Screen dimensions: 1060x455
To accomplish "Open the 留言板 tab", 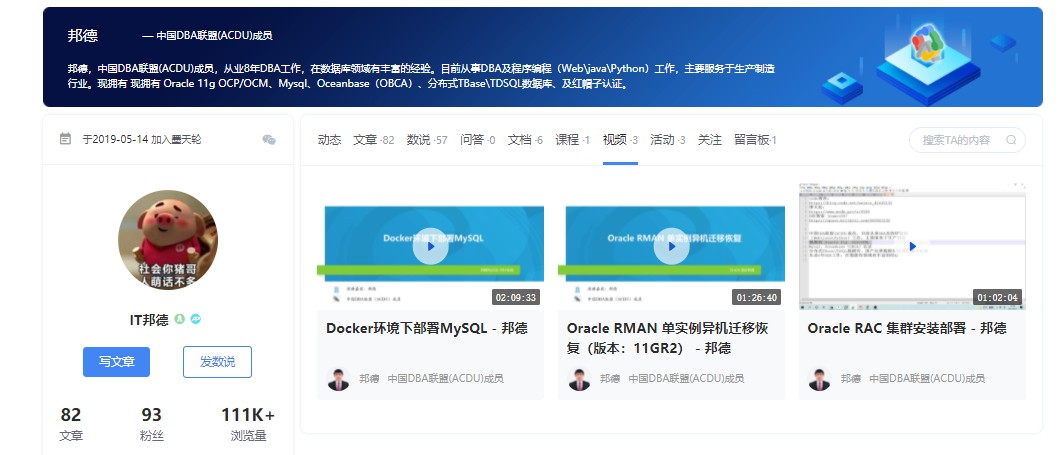I will pos(755,140).
